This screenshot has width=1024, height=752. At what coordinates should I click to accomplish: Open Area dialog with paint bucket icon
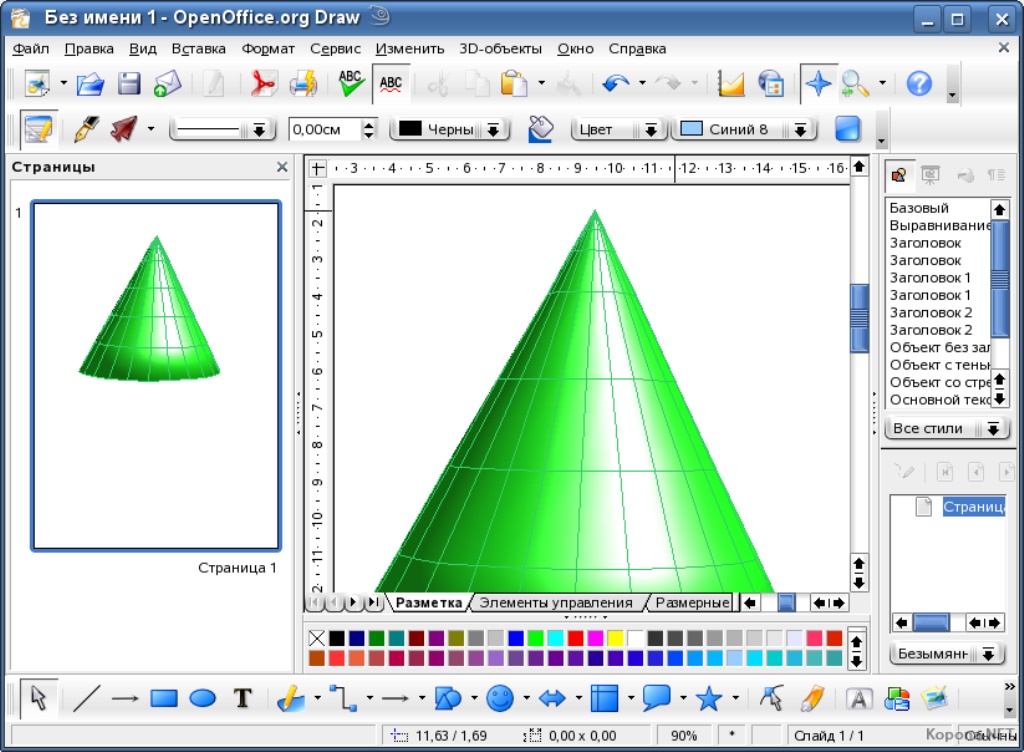541,129
